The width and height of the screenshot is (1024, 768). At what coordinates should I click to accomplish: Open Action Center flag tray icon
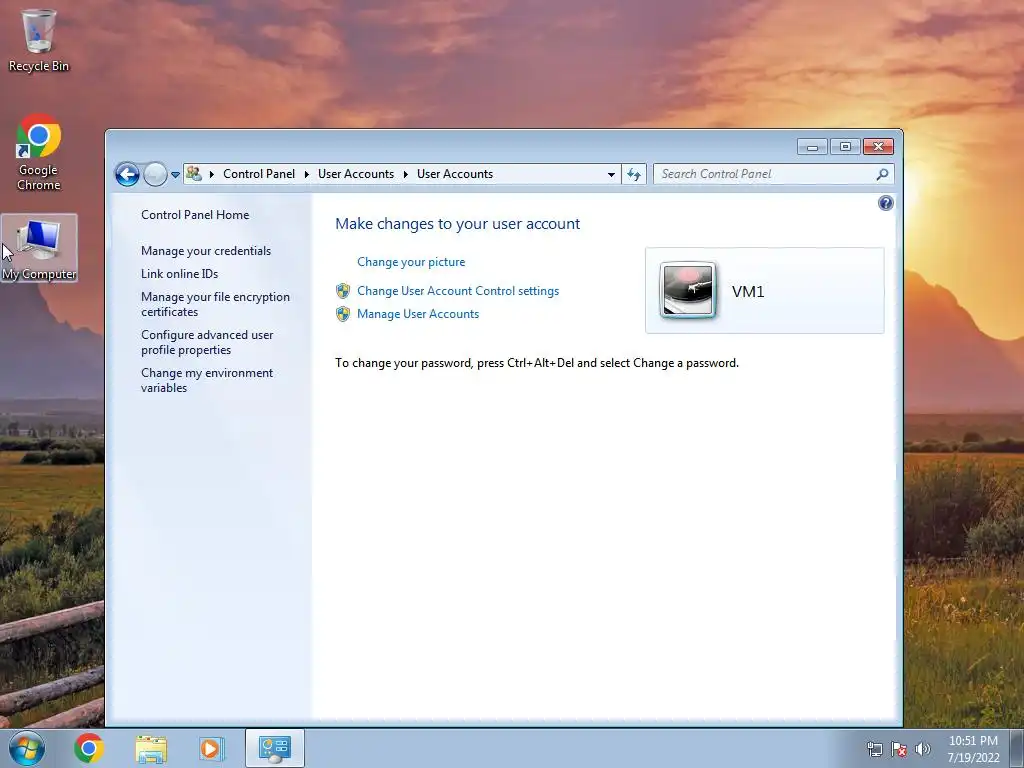point(899,749)
